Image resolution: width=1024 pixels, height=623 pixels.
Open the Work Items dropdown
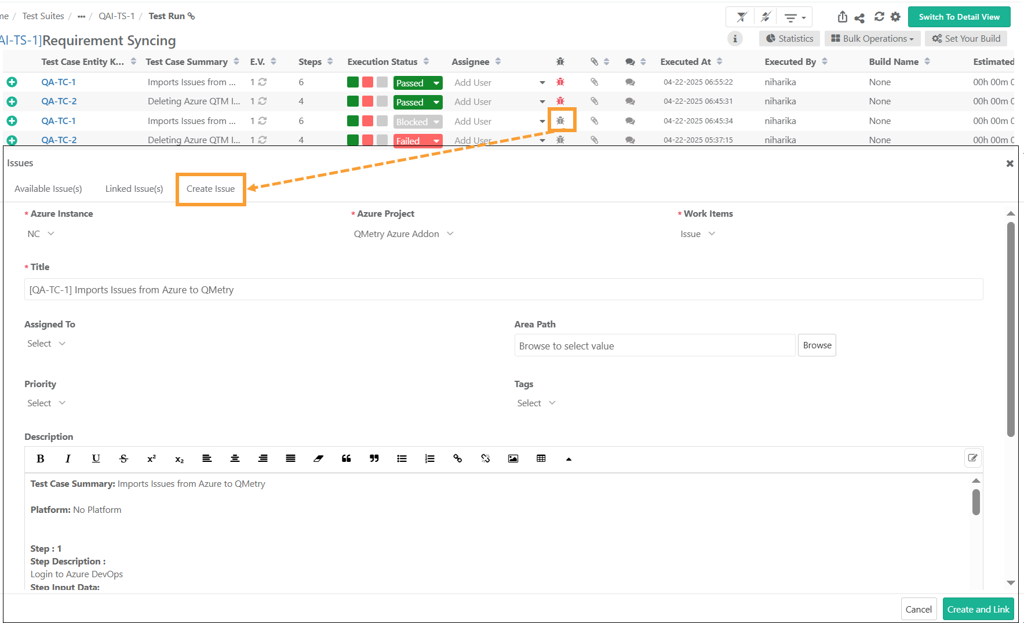coord(698,233)
